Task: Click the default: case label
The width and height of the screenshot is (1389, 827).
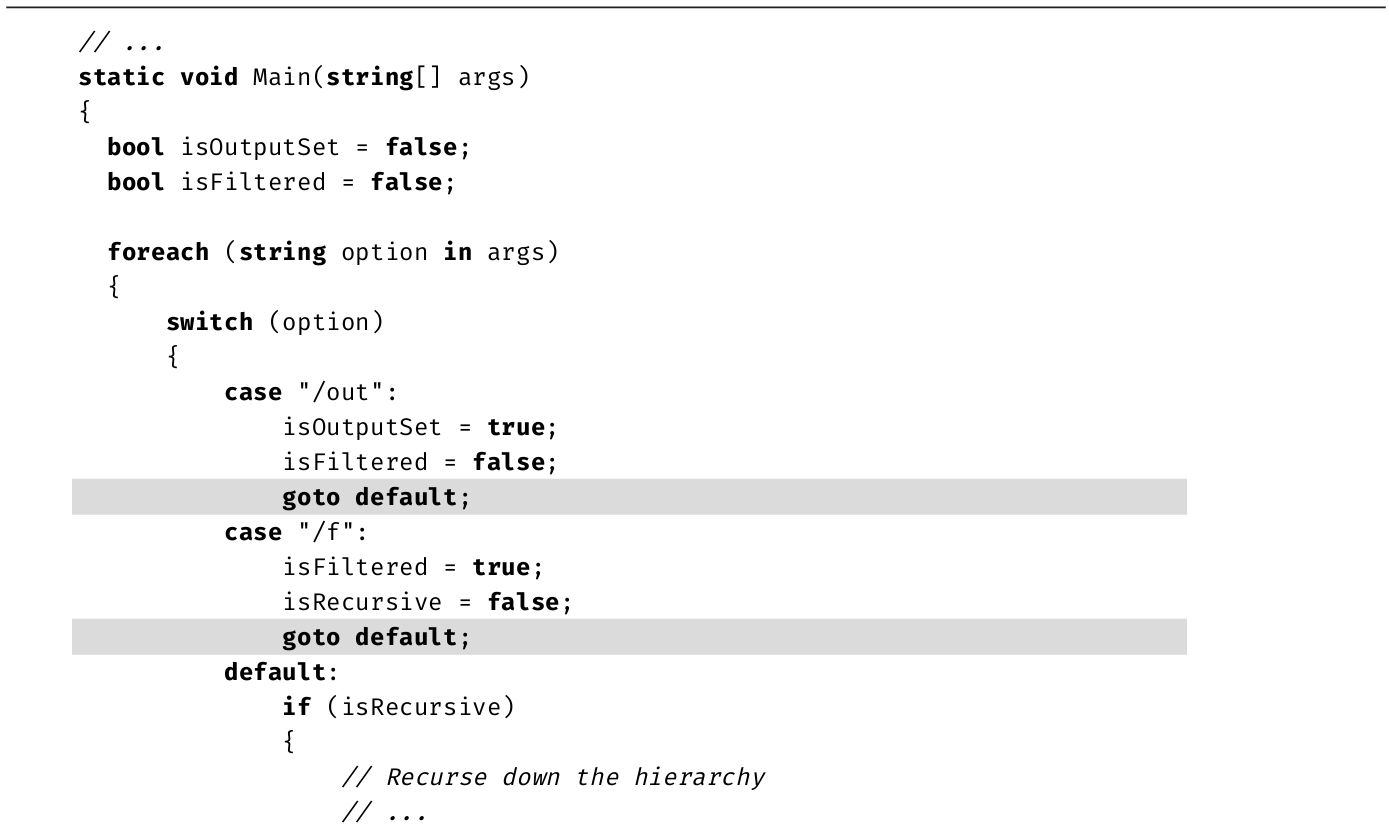Action: click(280, 672)
